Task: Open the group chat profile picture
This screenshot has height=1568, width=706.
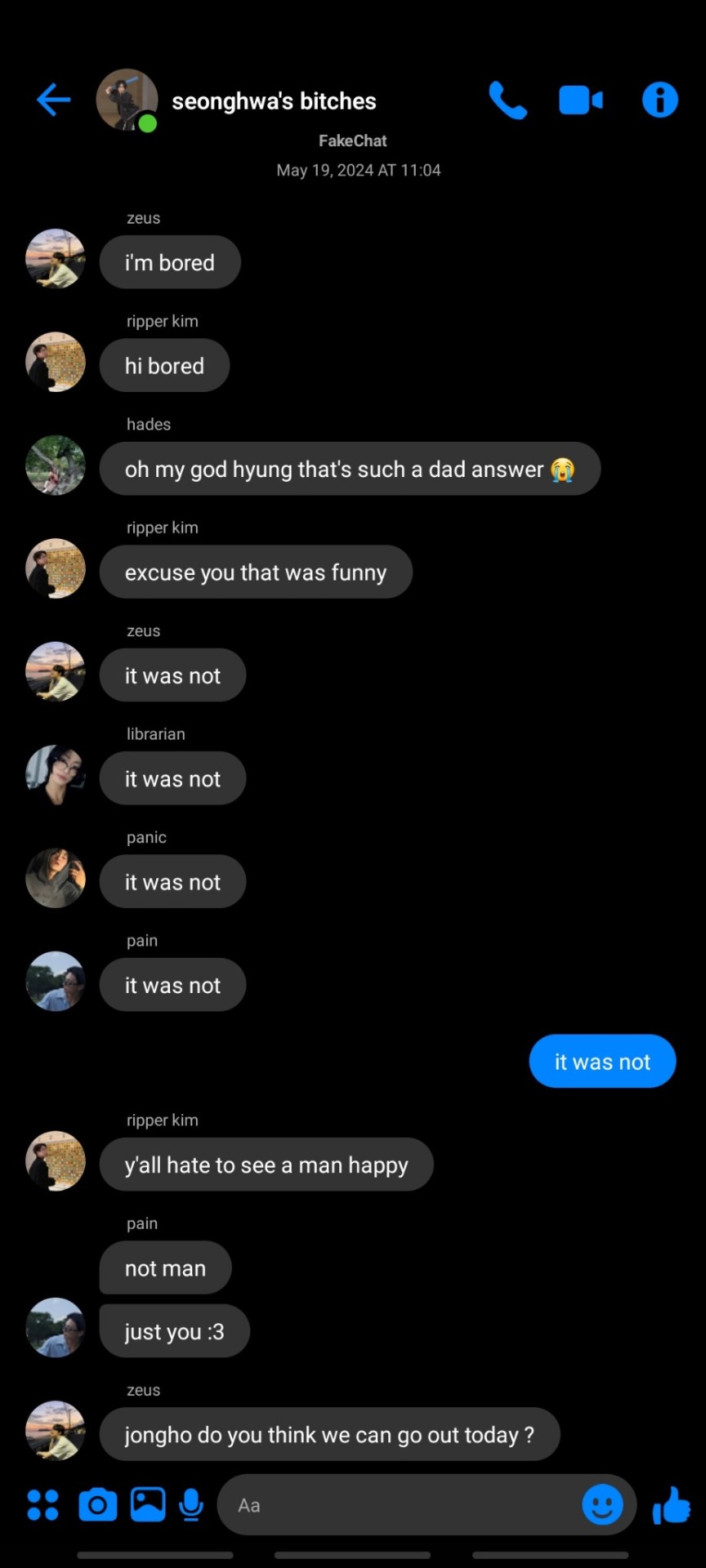Action: 127,100
